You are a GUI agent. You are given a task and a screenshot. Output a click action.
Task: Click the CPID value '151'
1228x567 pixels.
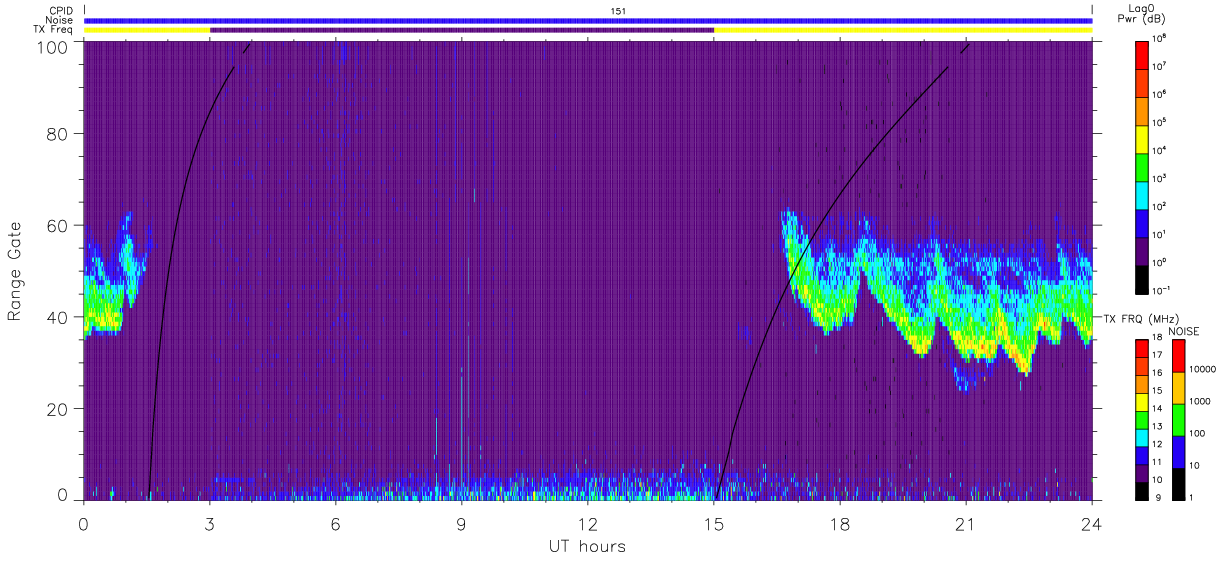coord(618,10)
